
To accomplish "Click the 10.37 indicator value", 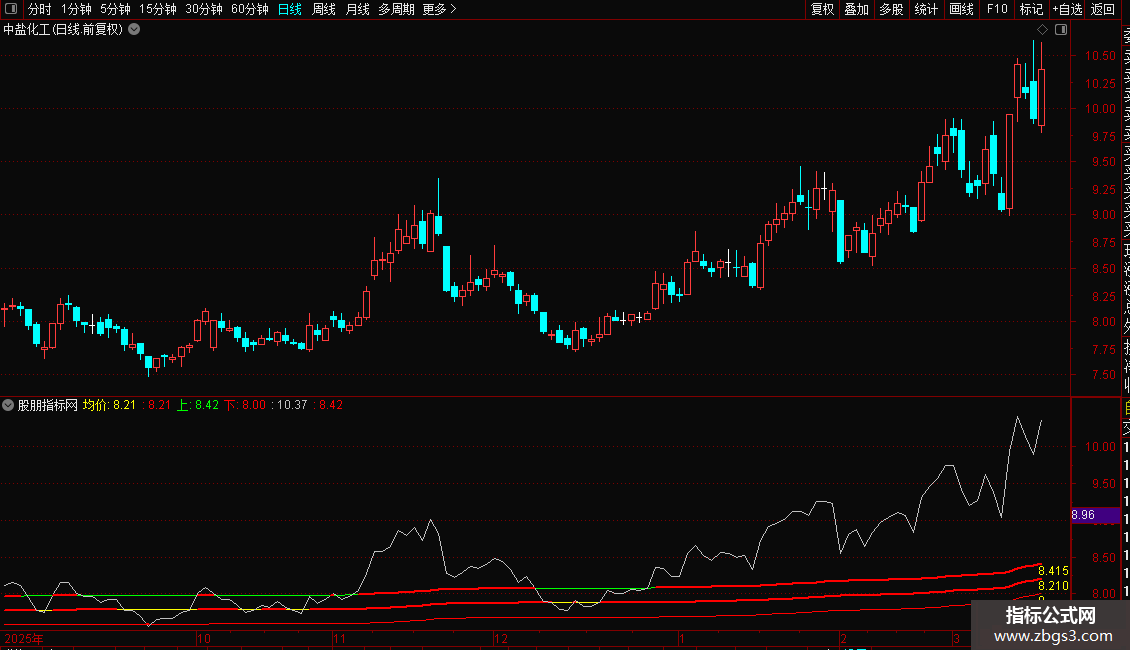I will tap(292, 405).
